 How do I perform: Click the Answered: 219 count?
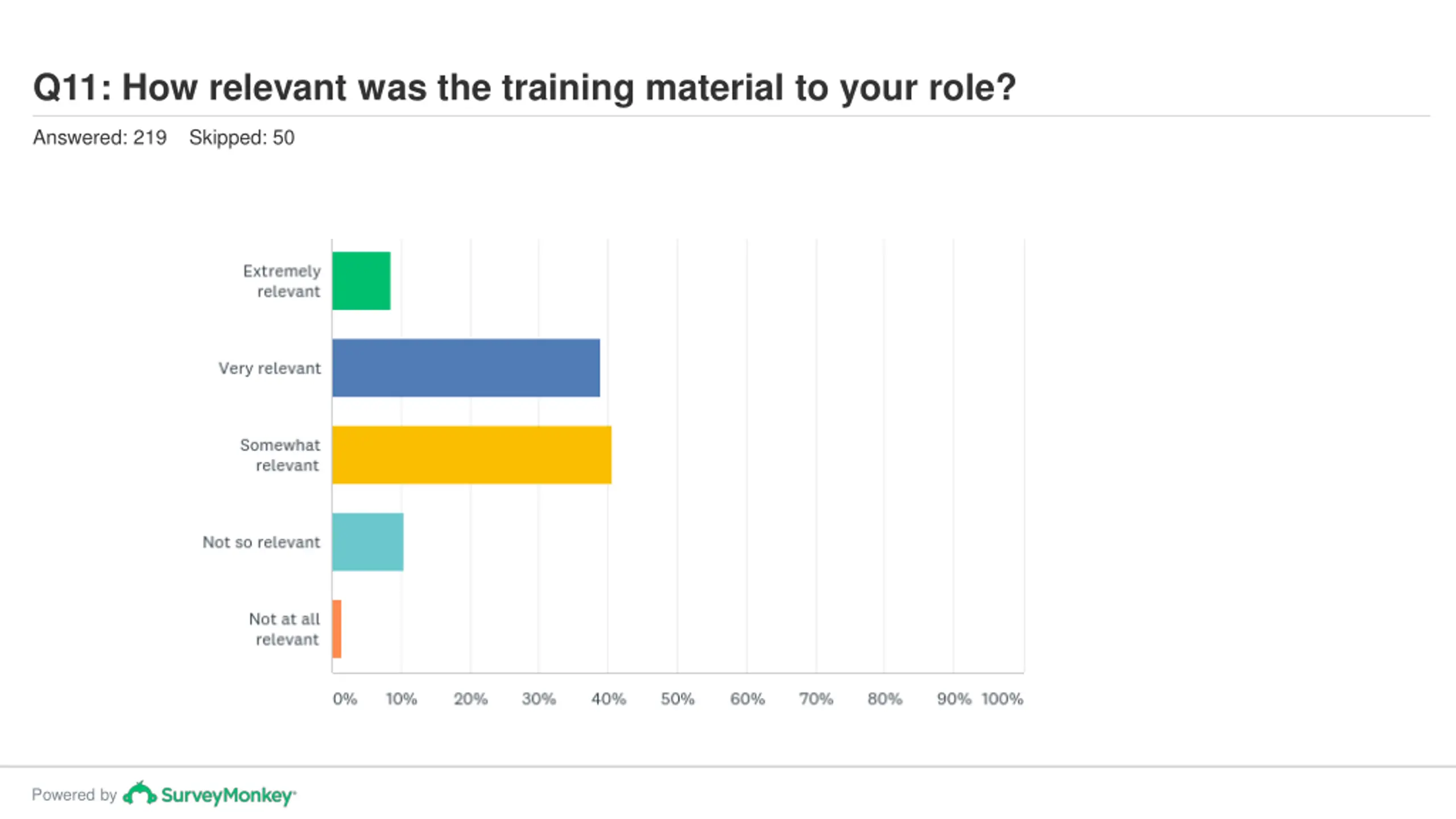100,138
